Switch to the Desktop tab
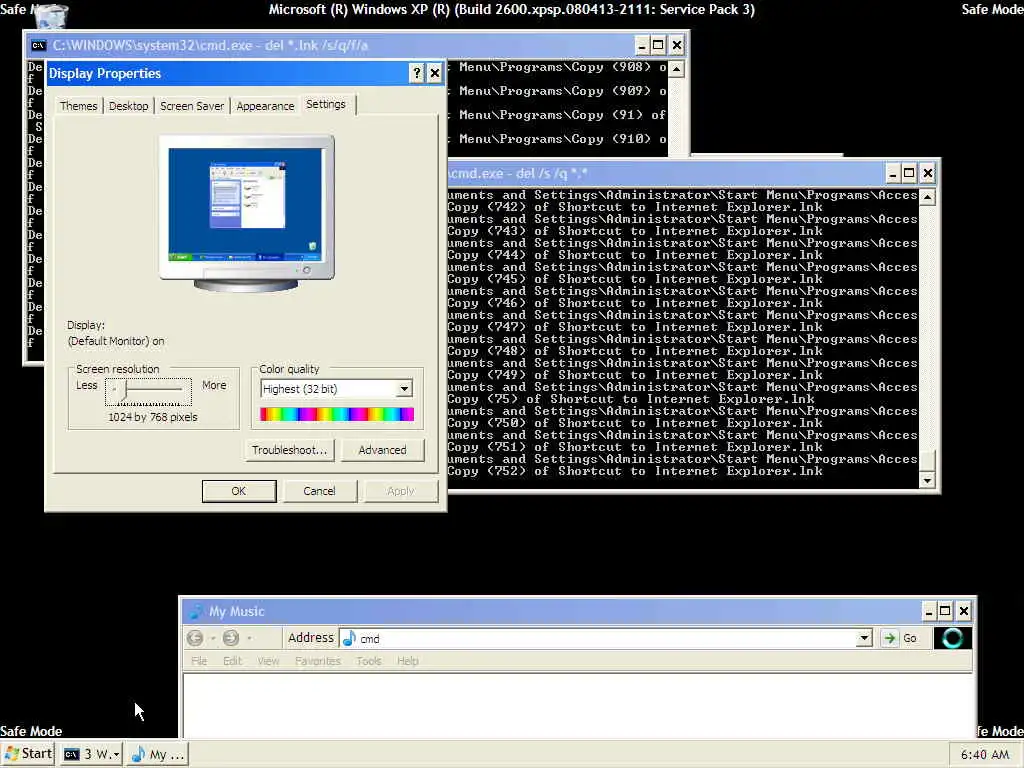The image size is (1024, 768). tap(128, 106)
